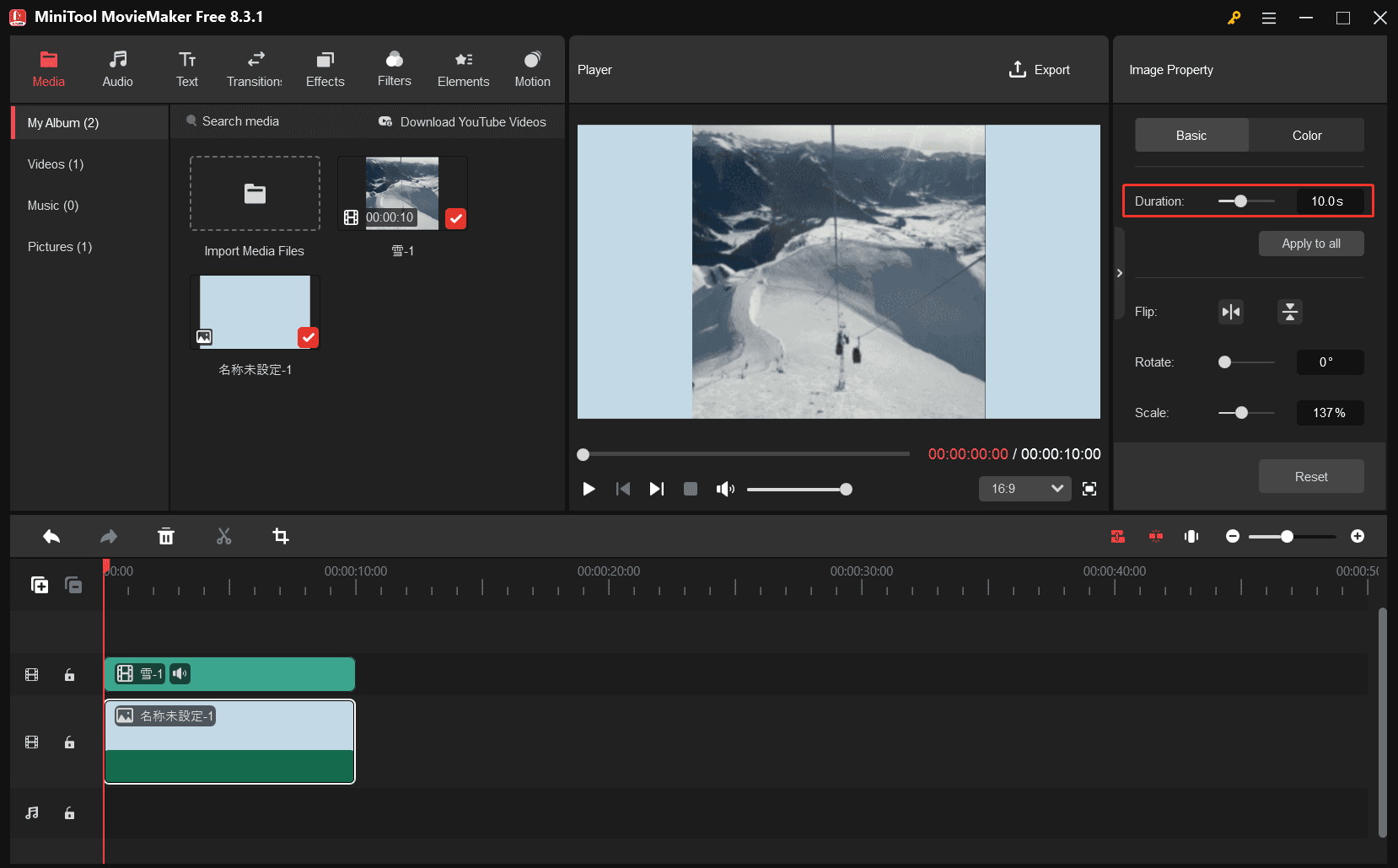
Task: Click the Scale slider handle
Action: click(1241, 413)
